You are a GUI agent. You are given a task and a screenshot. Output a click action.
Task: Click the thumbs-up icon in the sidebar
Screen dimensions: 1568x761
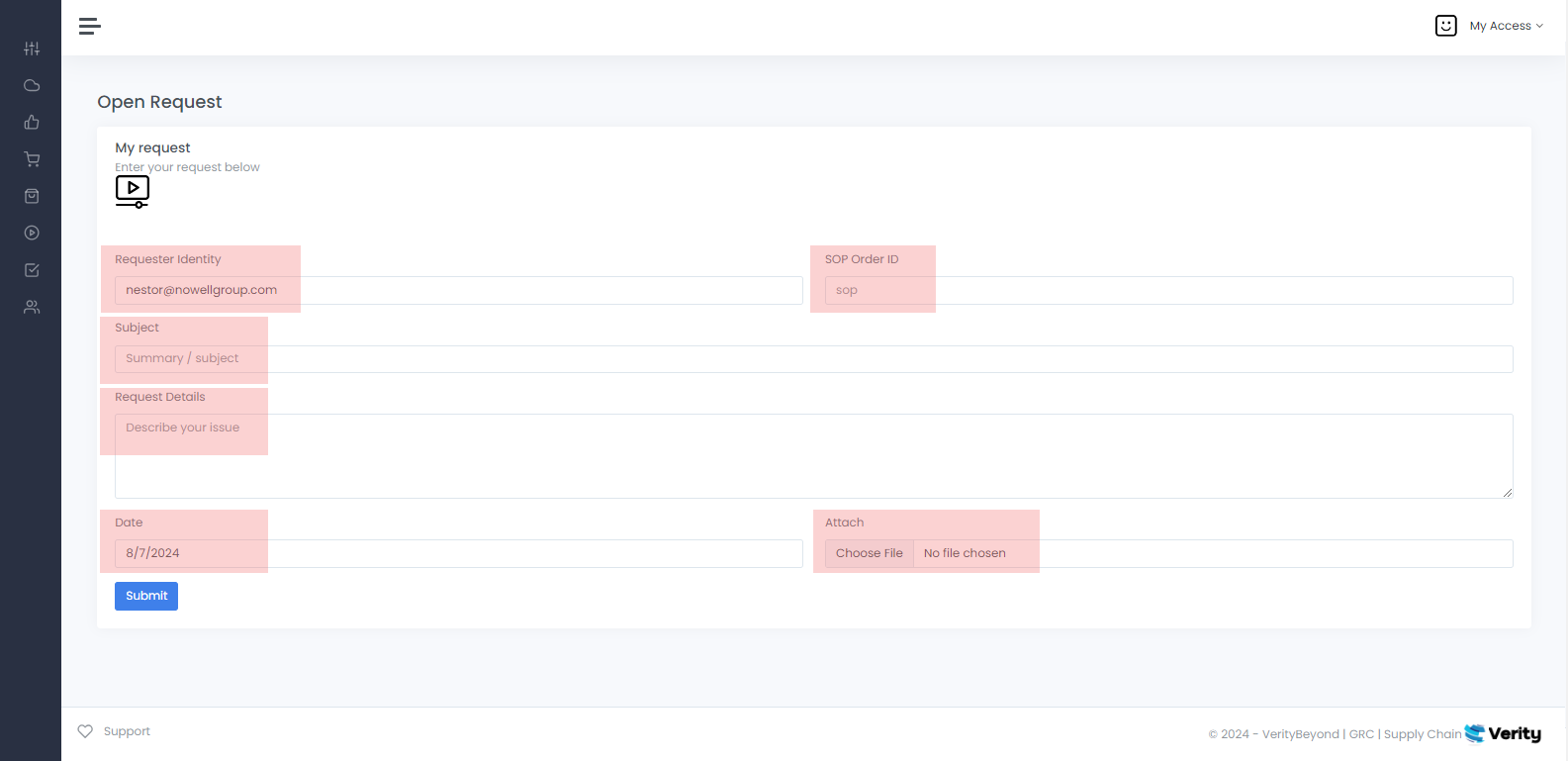[x=32, y=123]
